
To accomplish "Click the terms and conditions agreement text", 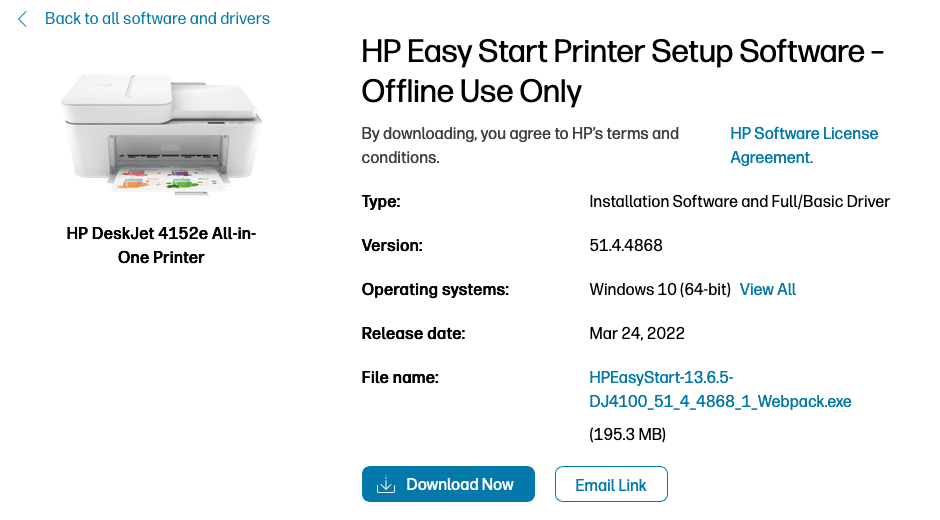I will coord(520,145).
